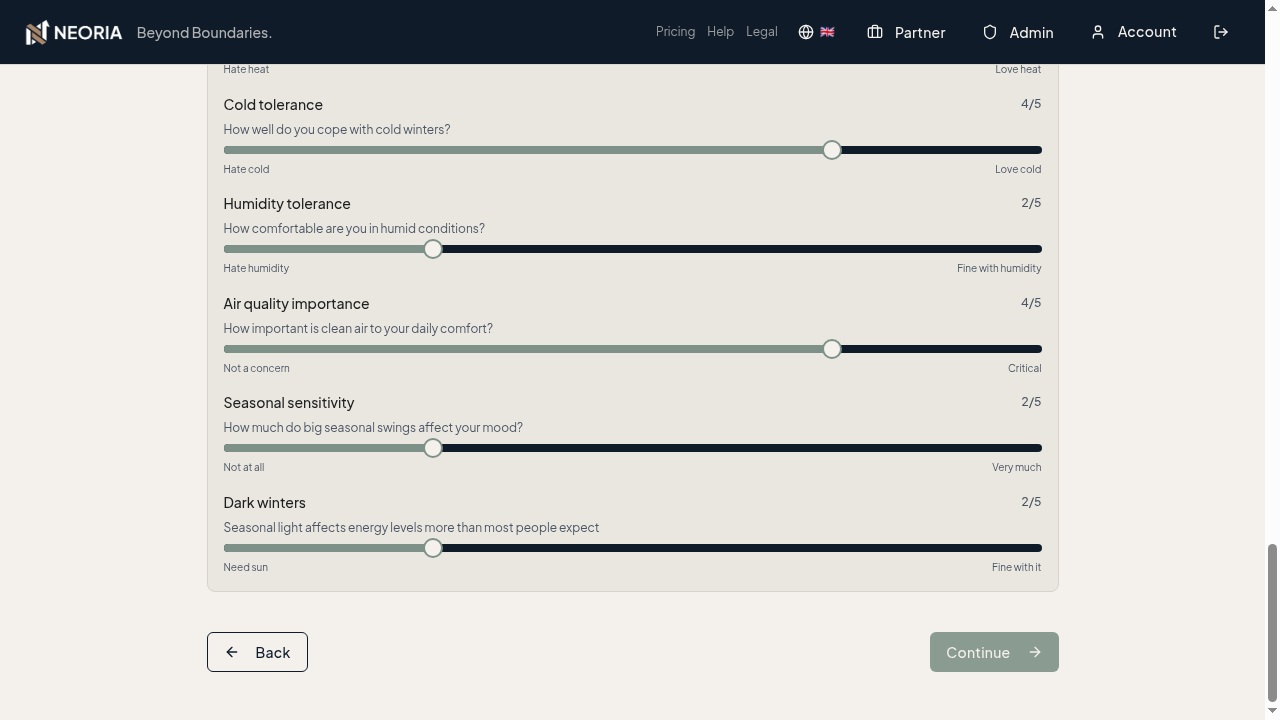The width and height of the screenshot is (1280, 720).
Task: Click the NEORIA brand name
Action: click(88, 32)
